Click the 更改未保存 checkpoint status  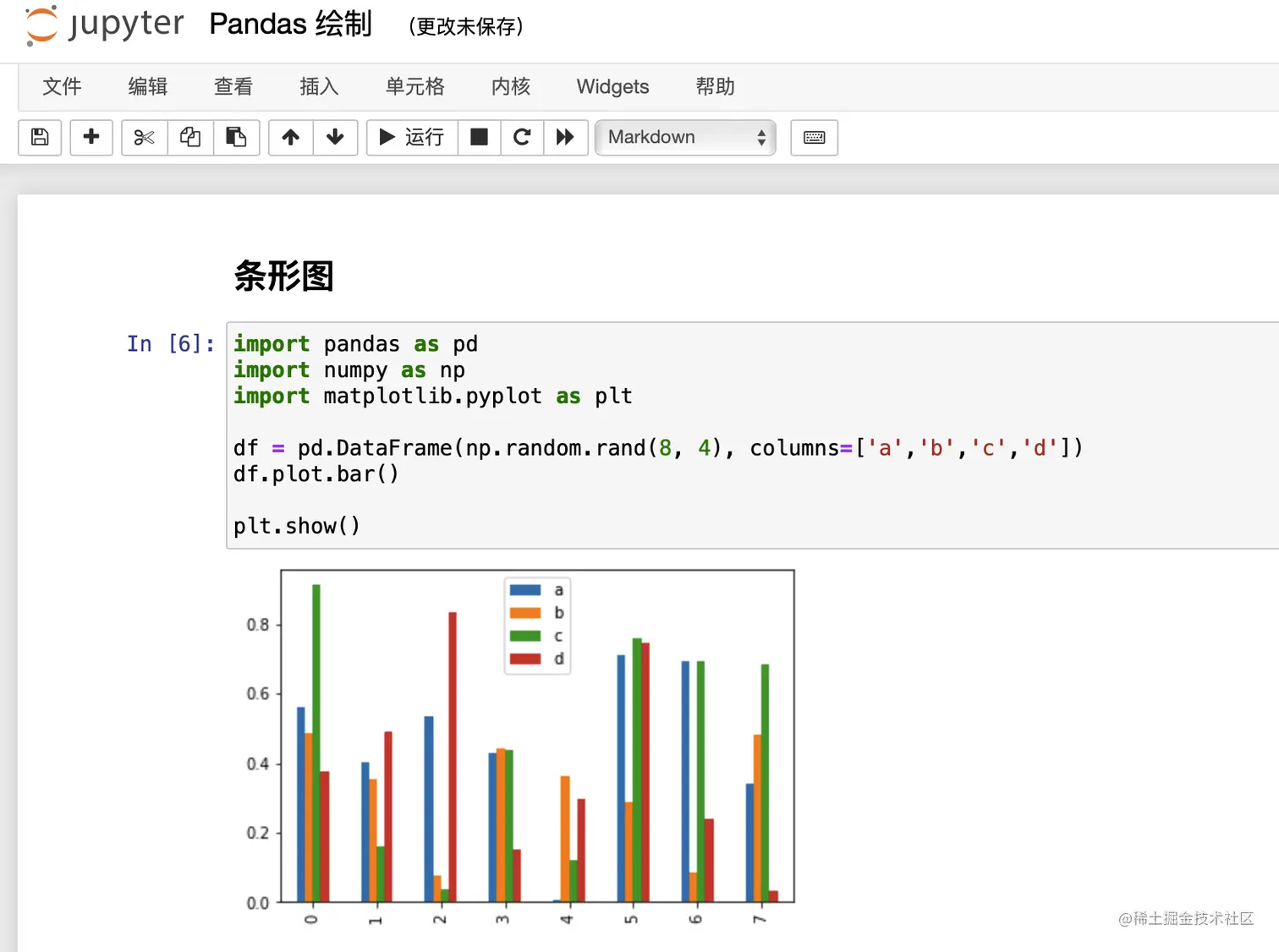466,26
